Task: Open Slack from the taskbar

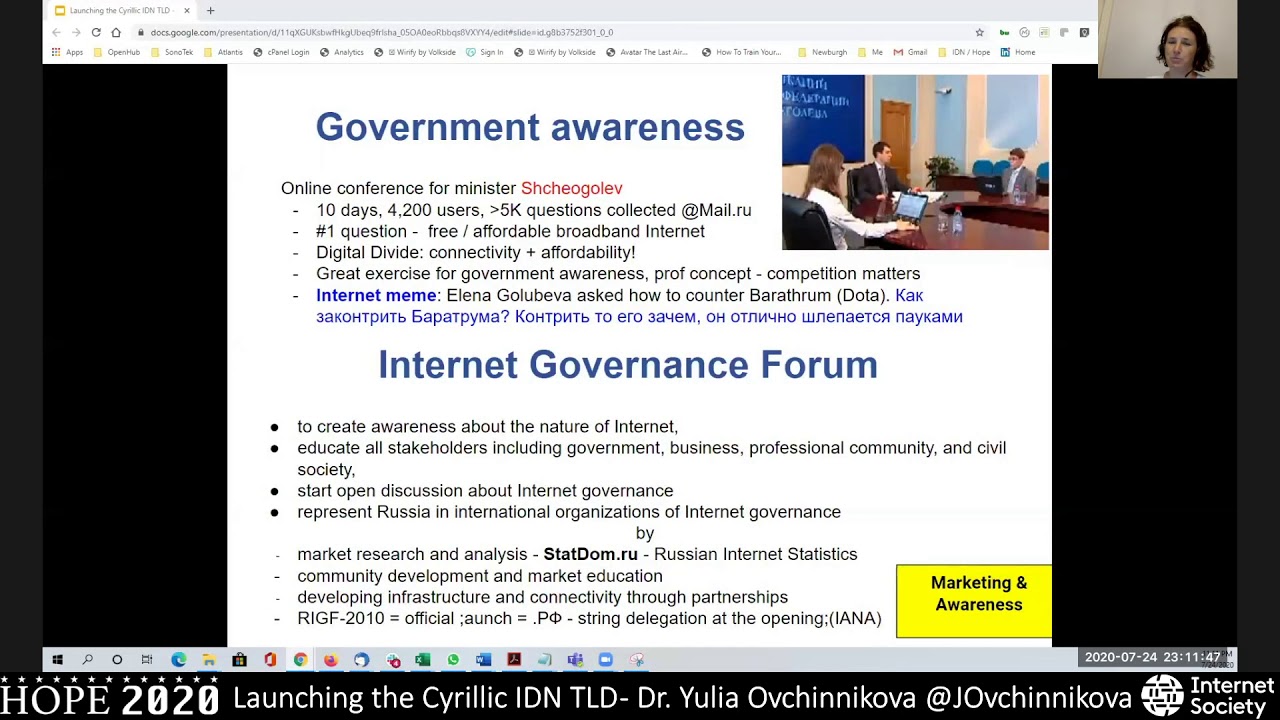Action: coord(393,659)
